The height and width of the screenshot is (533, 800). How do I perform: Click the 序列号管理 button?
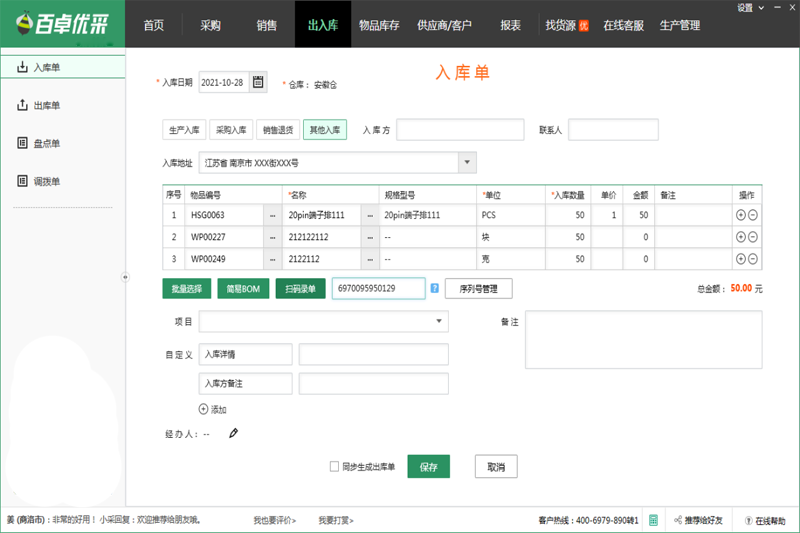(x=478, y=289)
